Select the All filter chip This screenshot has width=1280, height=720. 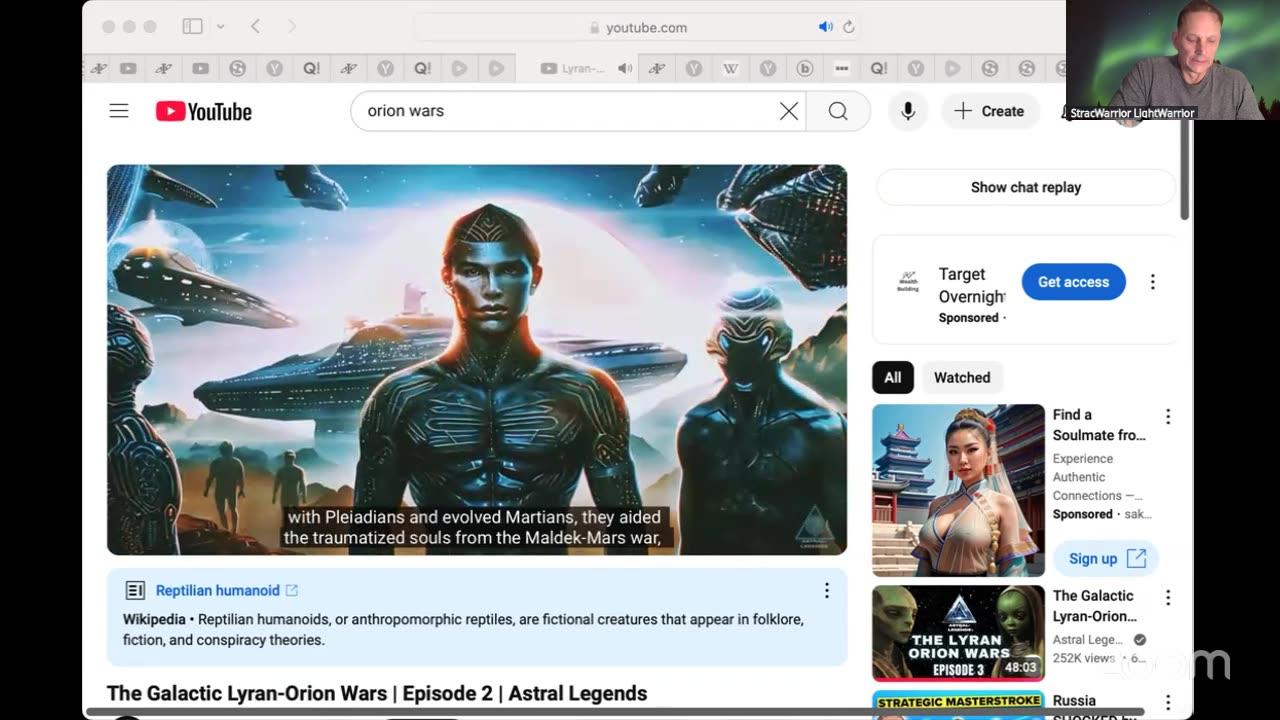click(x=893, y=377)
